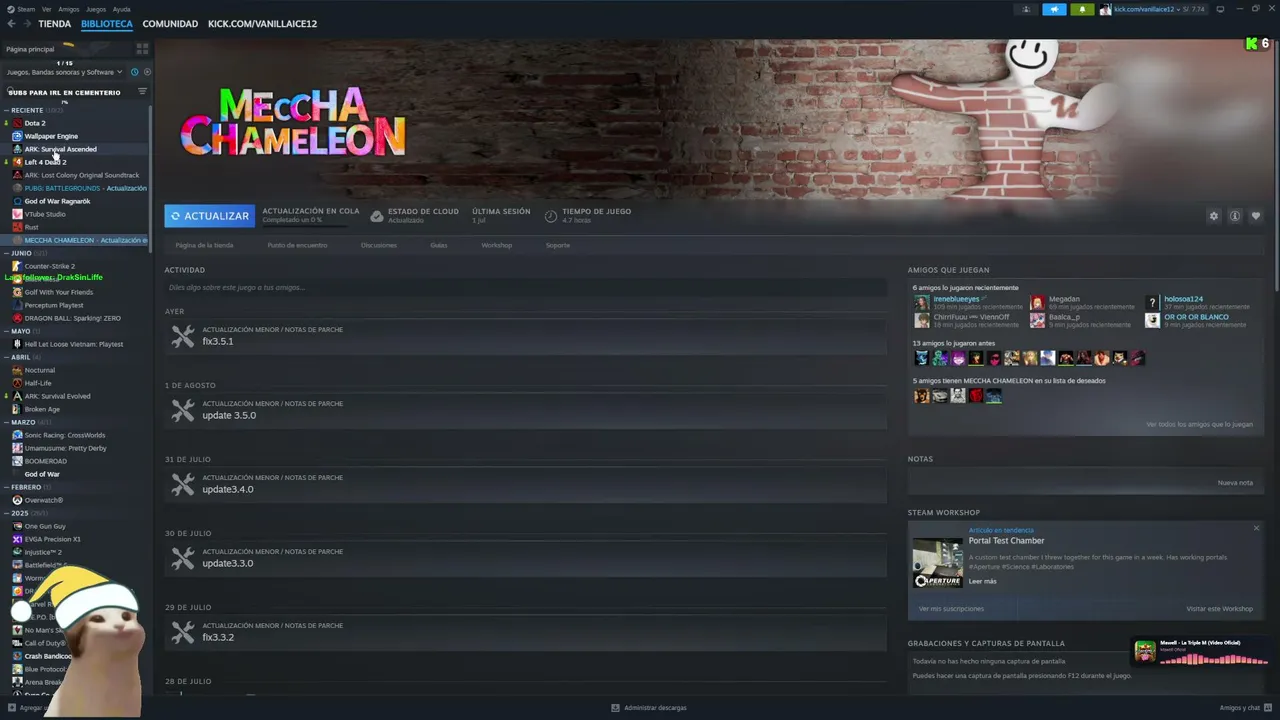Click the ACTUALIZAR button

pos(209,216)
